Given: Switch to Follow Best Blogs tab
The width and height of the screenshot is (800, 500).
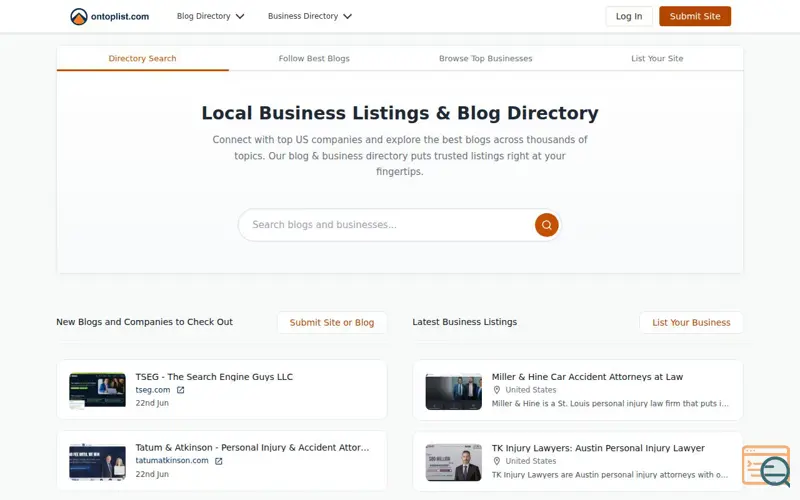Looking at the screenshot, I should pos(314,58).
